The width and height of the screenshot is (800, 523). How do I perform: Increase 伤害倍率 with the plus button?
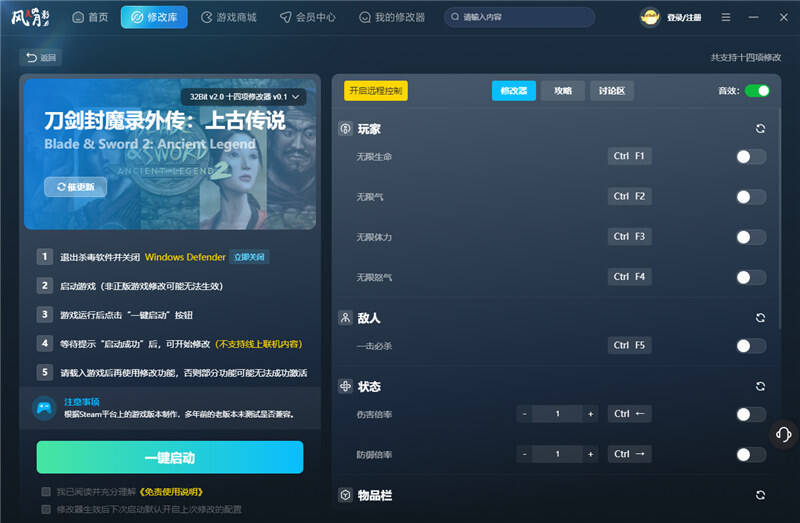(x=590, y=414)
